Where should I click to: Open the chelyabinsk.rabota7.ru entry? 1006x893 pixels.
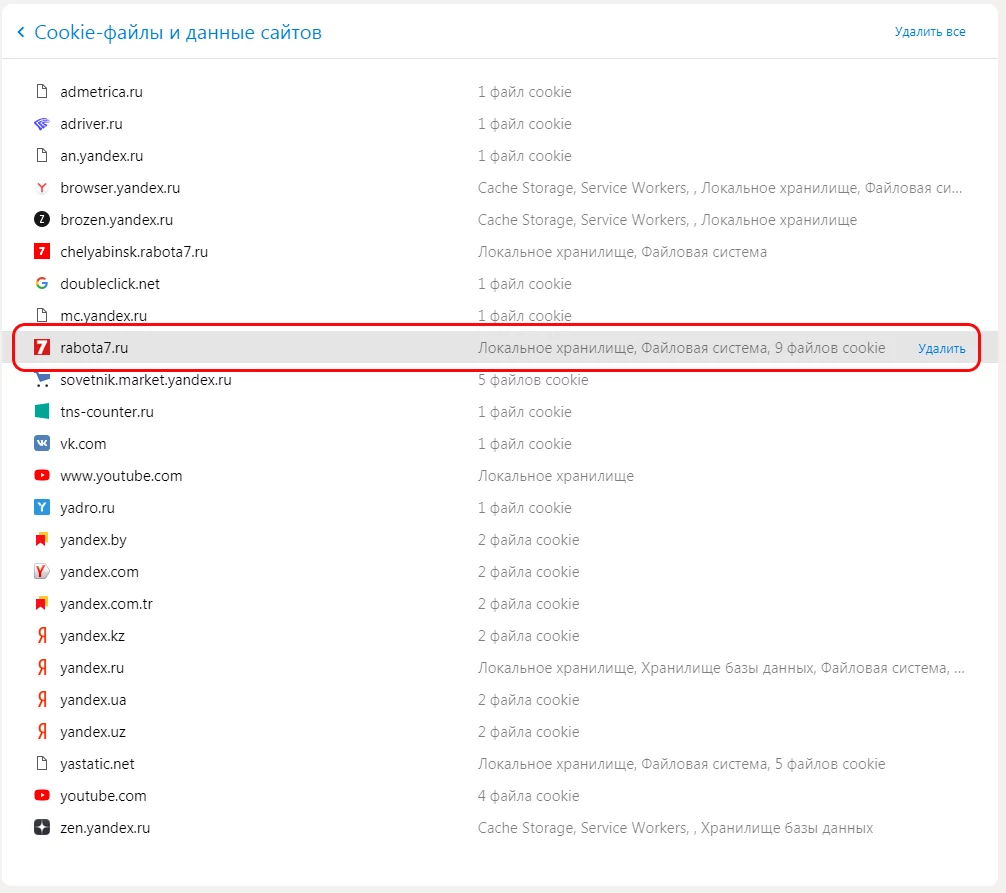134,252
